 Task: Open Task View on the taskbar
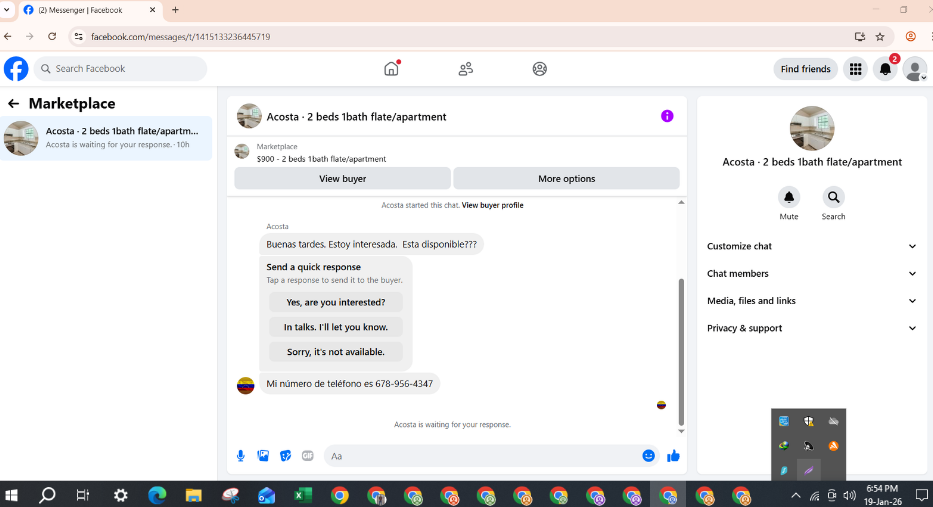coord(83,495)
